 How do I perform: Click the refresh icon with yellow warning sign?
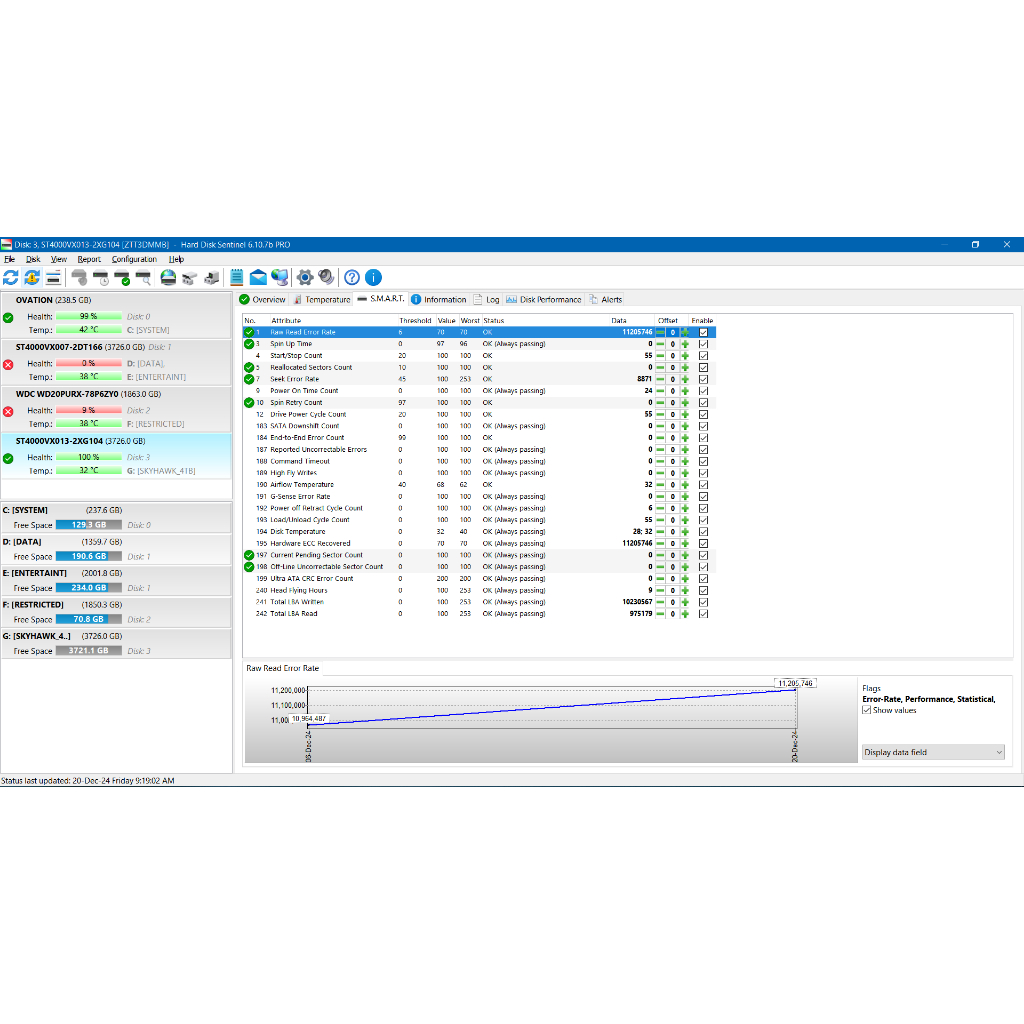click(x=31, y=278)
